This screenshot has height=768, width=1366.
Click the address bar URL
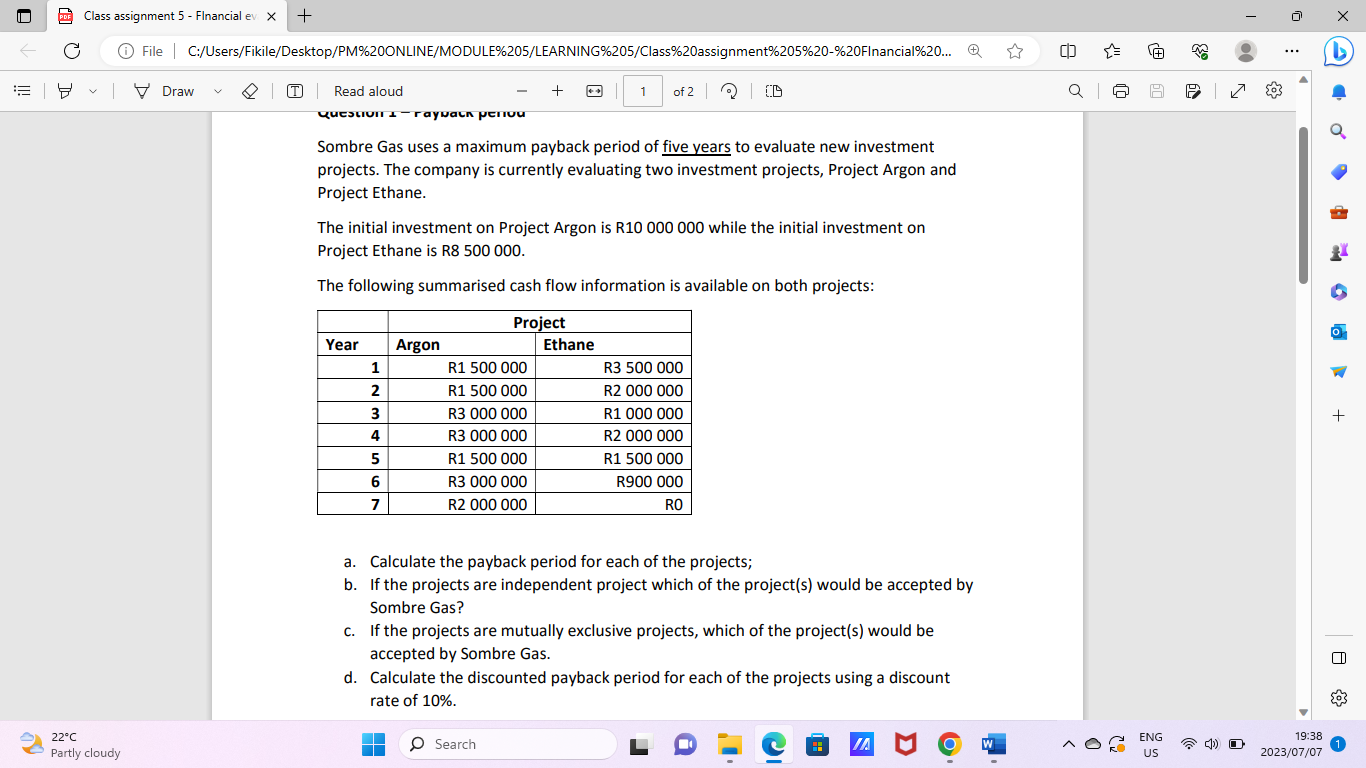point(568,51)
